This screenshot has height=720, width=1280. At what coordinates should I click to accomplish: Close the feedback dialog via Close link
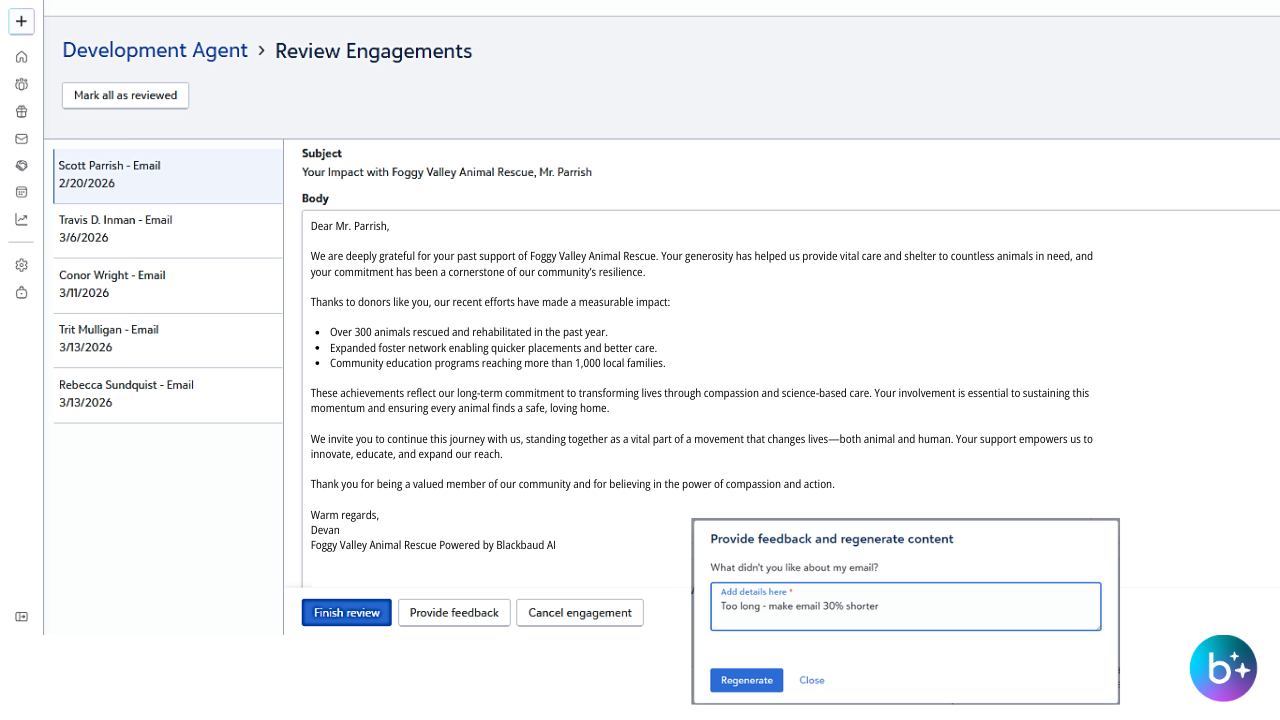click(812, 680)
